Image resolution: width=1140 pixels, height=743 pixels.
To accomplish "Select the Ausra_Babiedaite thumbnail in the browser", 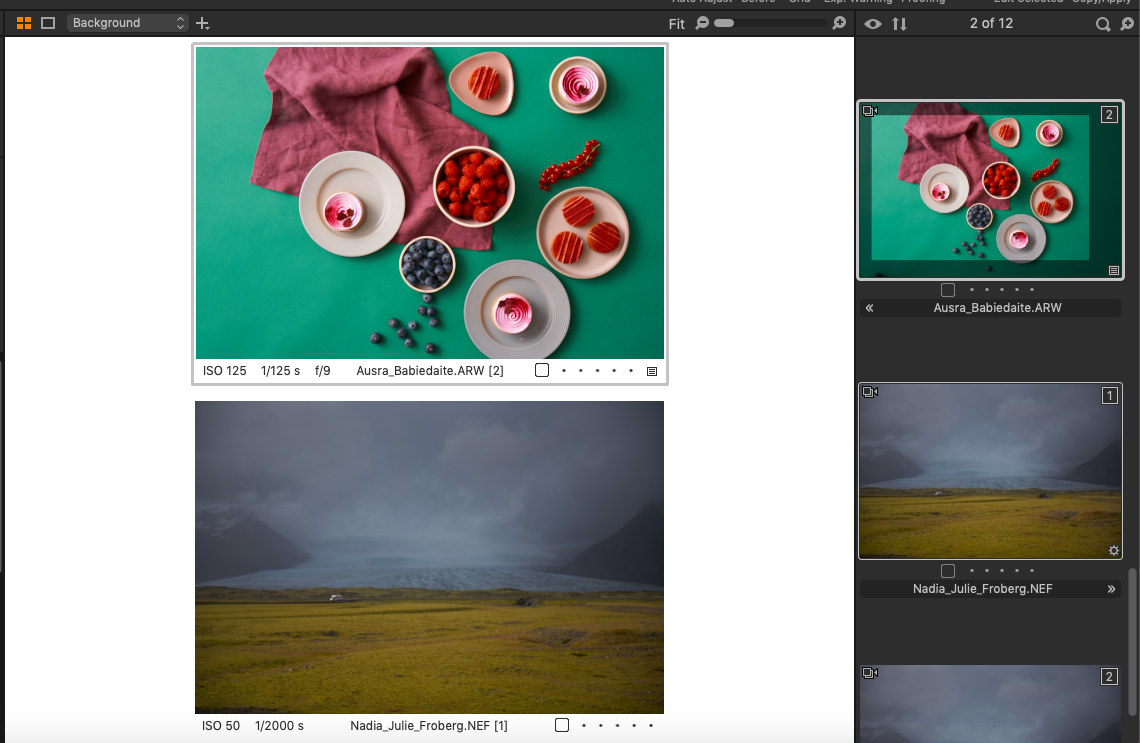I will point(990,190).
